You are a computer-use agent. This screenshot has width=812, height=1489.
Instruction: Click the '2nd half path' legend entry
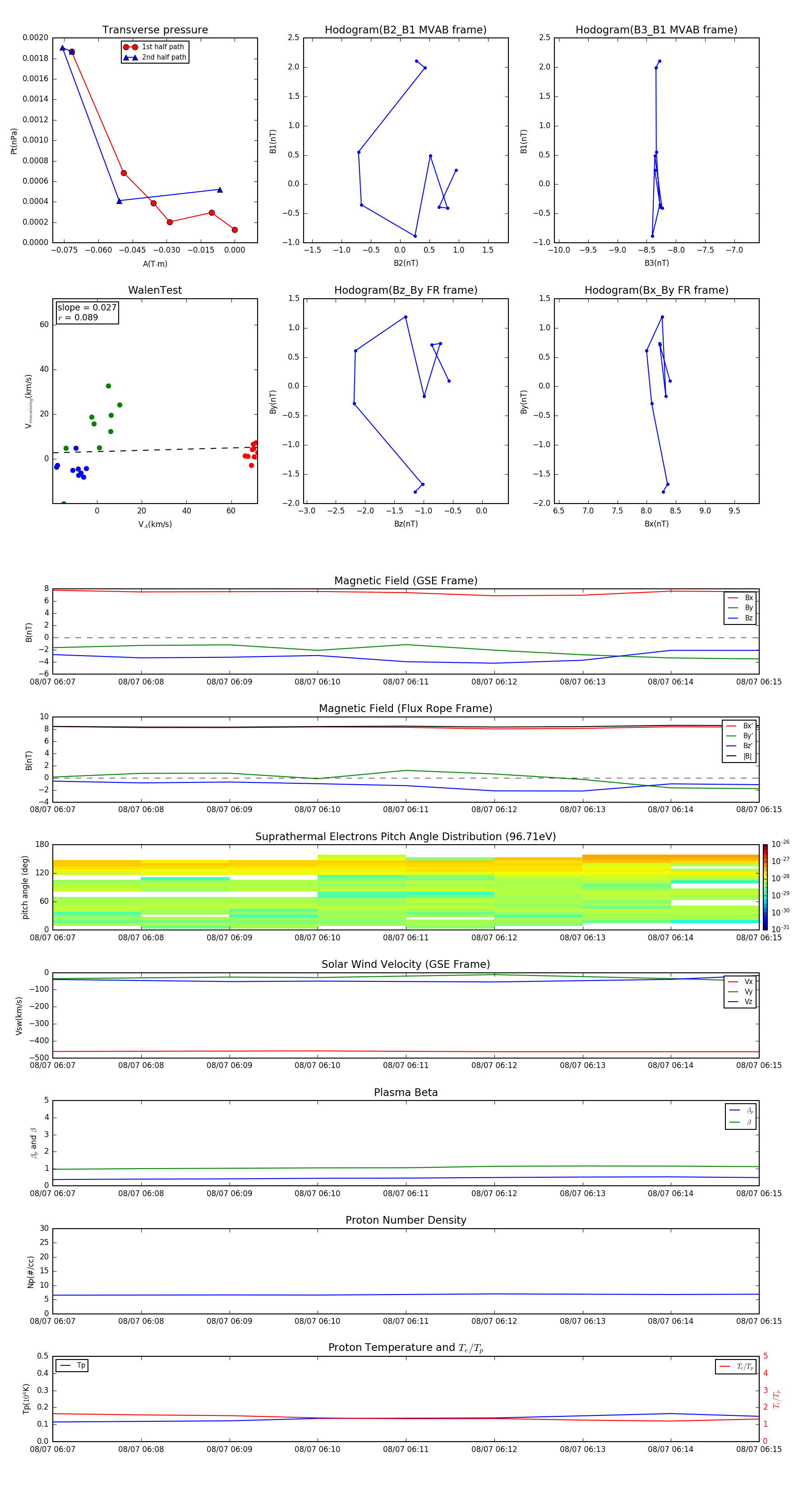154,57
